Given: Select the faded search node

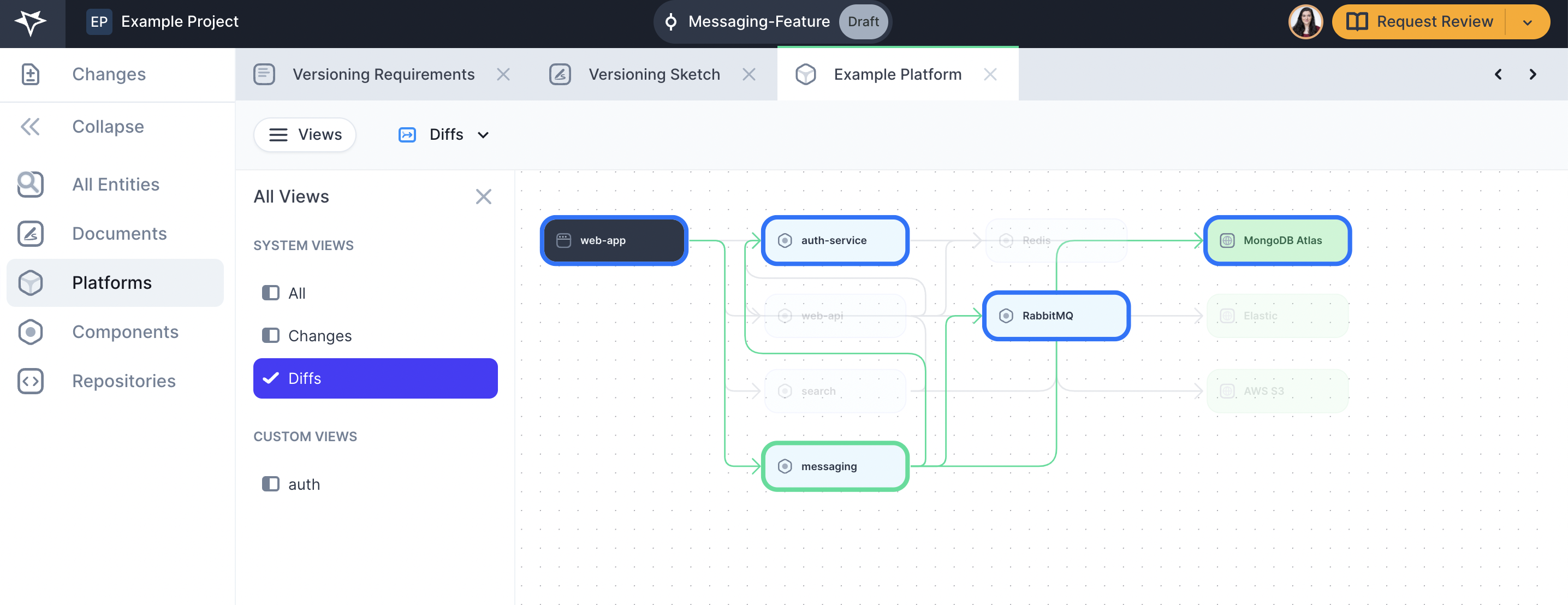Looking at the screenshot, I should point(835,392).
